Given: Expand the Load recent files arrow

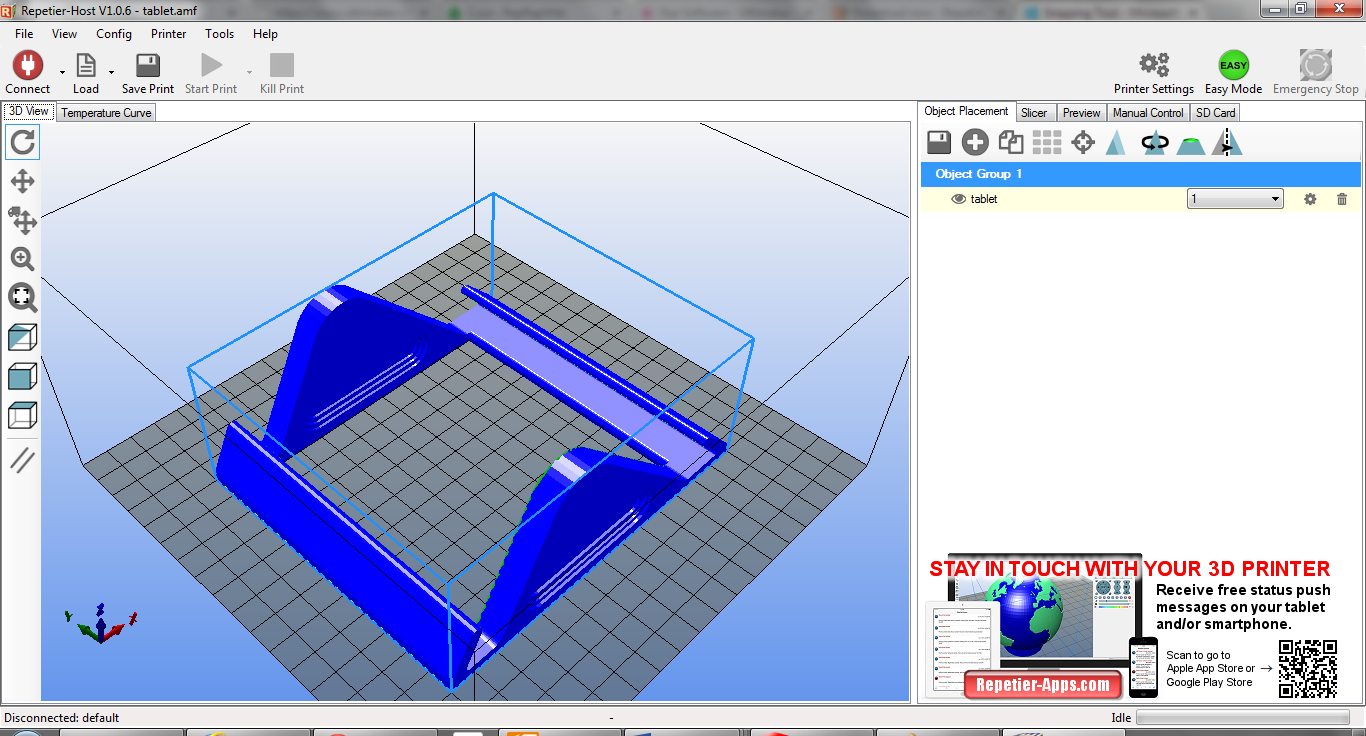Looking at the screenshot, I should (111, 73).
